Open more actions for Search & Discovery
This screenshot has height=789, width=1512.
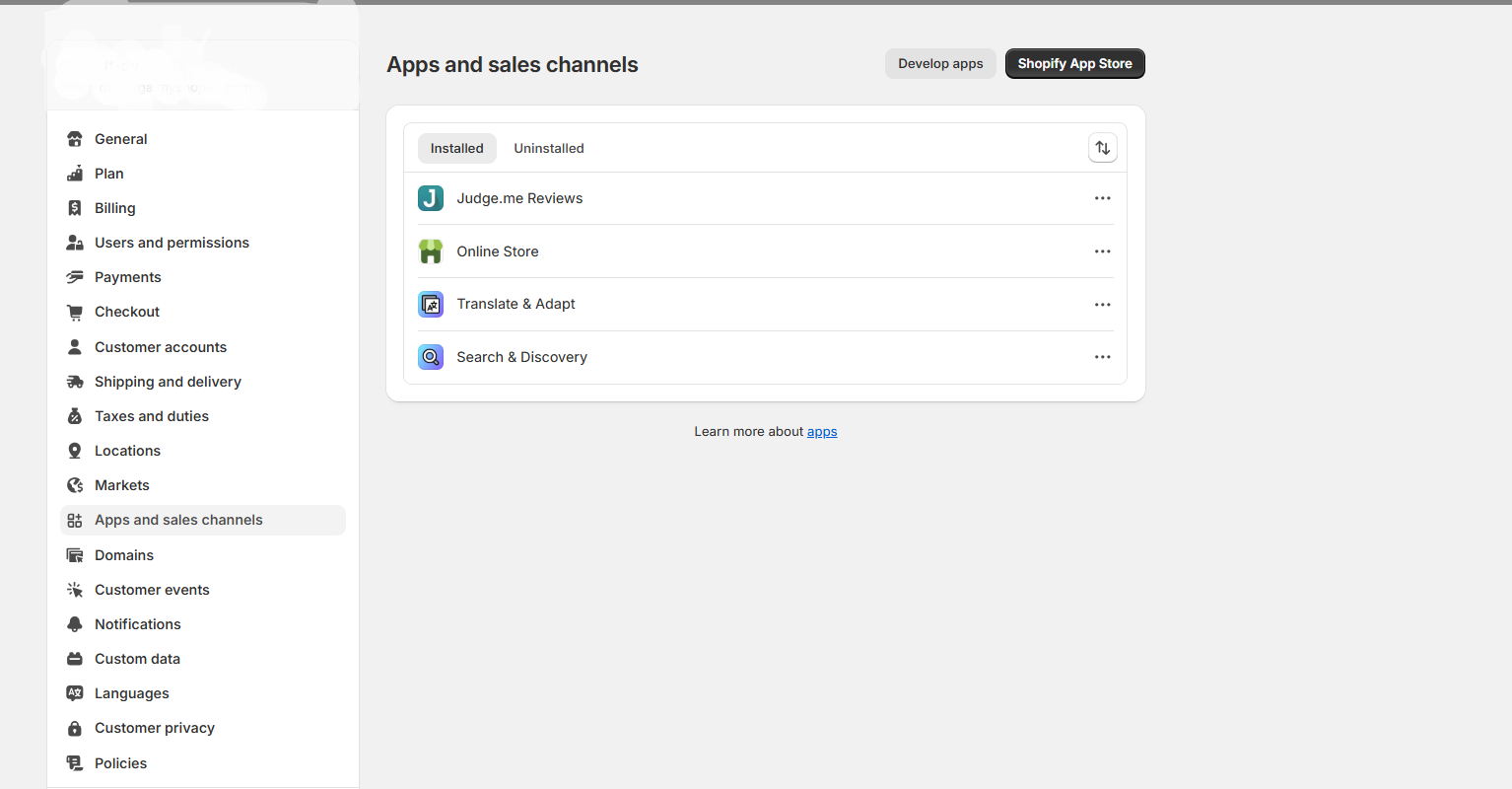point(1103,357)
